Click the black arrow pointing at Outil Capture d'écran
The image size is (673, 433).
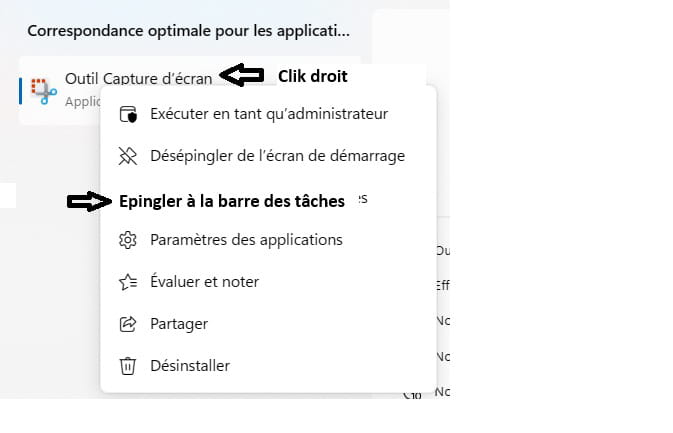pos(241,75)
